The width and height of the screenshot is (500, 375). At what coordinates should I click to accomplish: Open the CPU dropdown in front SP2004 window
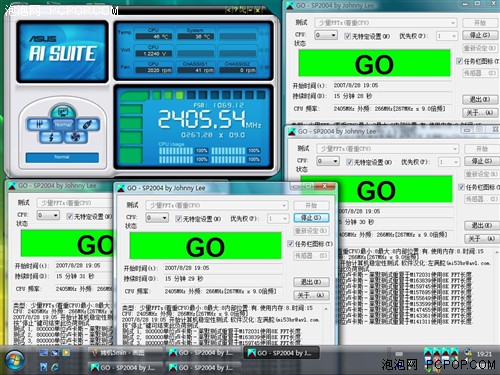coord(157,218)
